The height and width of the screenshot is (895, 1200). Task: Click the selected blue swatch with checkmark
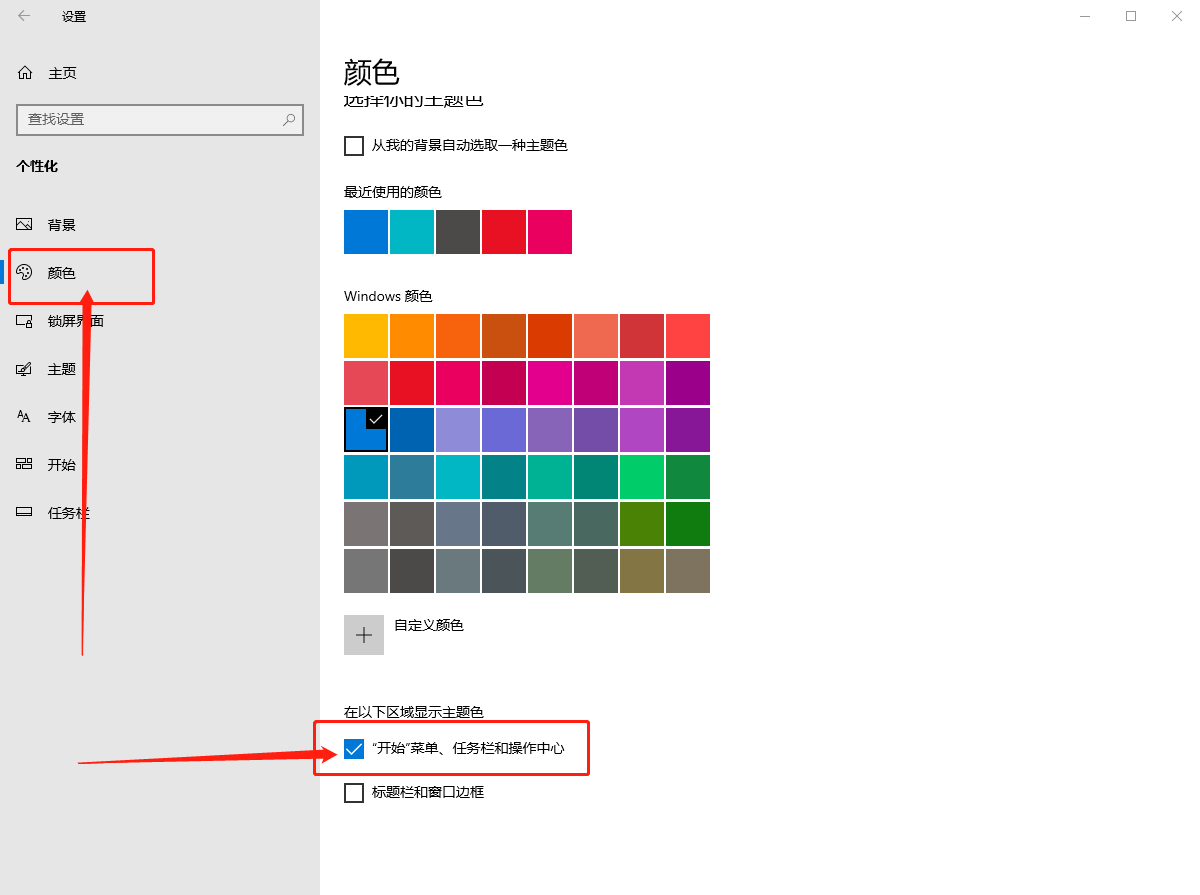(x=366, y=430)
